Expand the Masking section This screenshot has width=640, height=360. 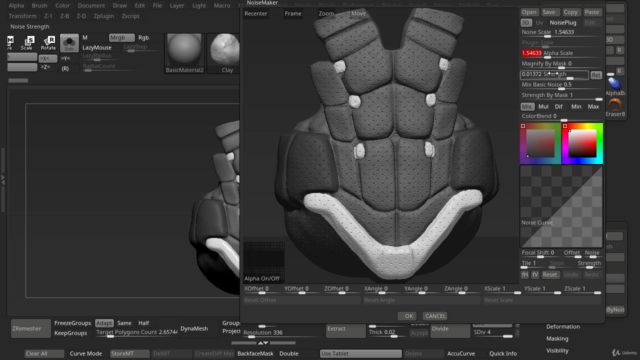[557, 338]
